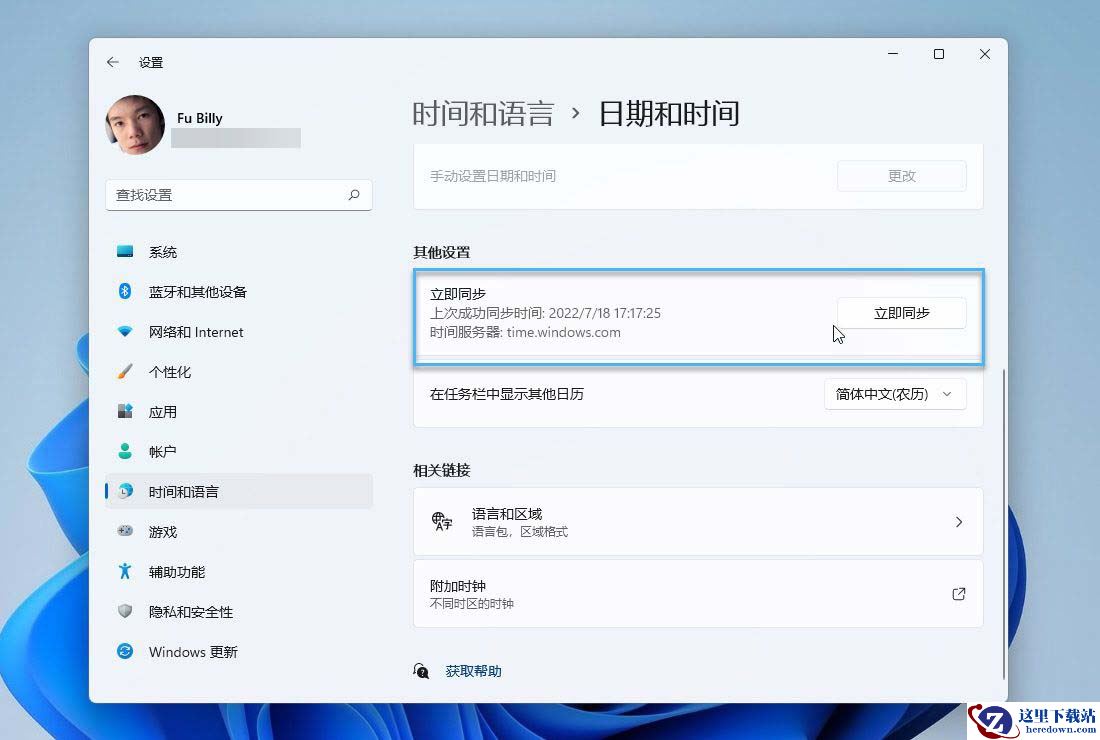Maximize the 设置 window
Image resolution: width=1100 pixels, height=740 pixels.
pyautogui.click(x=939, y=54)
